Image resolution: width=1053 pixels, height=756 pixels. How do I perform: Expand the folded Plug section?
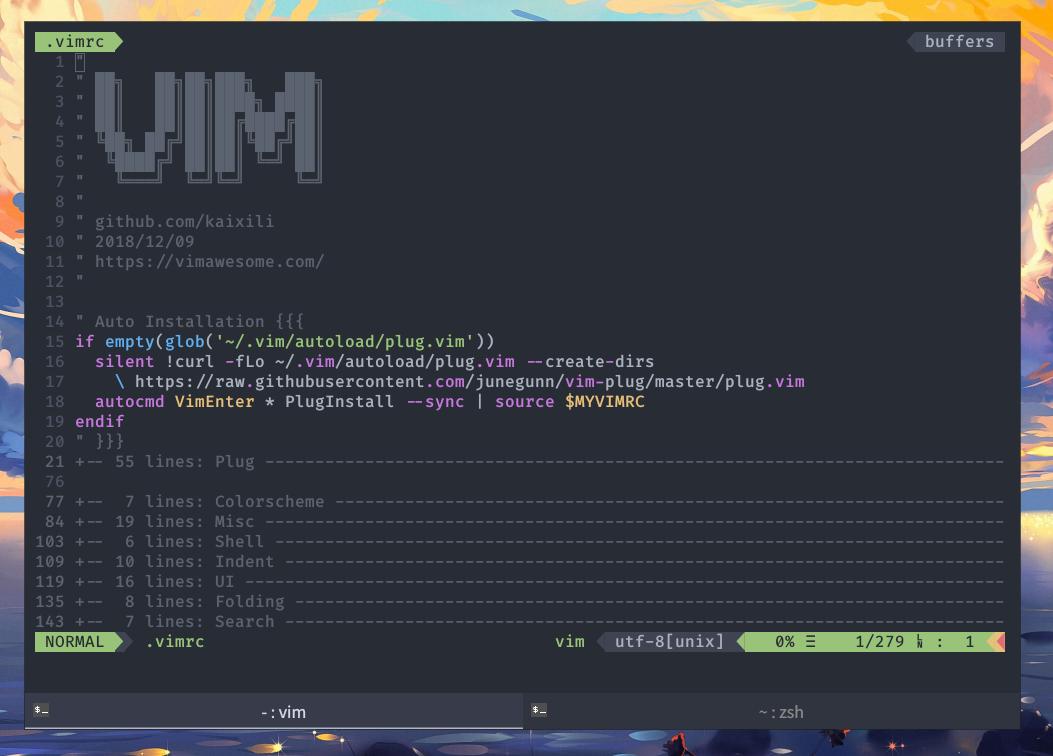pyautogui.click(x=539, y=462)
